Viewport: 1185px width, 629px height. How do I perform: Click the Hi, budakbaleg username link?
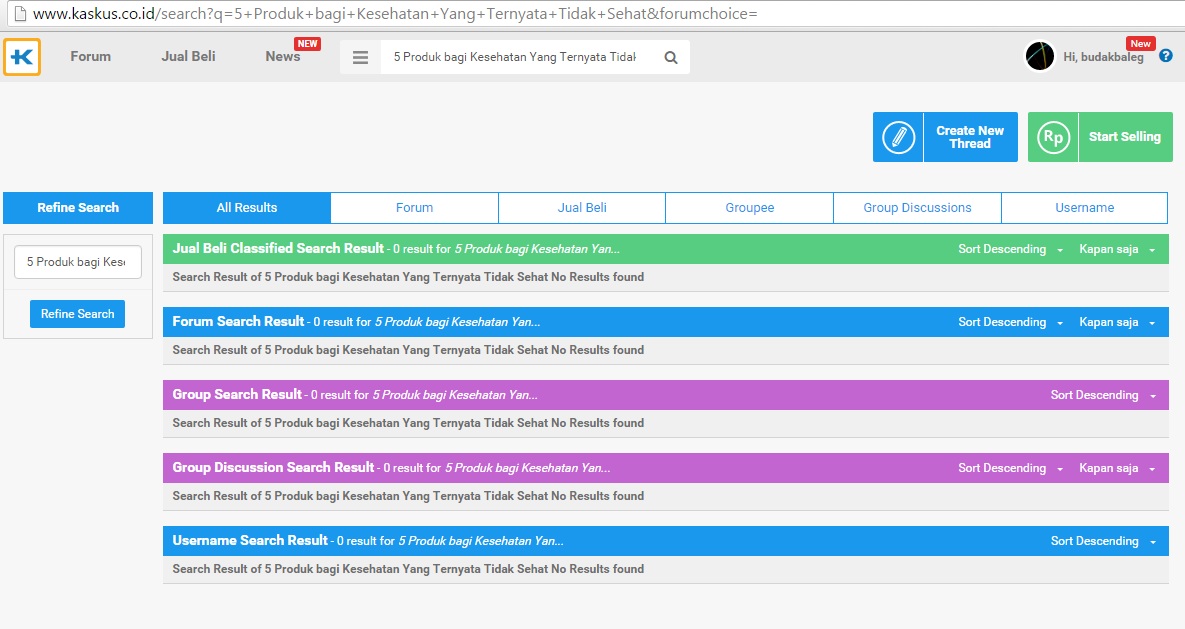(x=1103, y=57)
